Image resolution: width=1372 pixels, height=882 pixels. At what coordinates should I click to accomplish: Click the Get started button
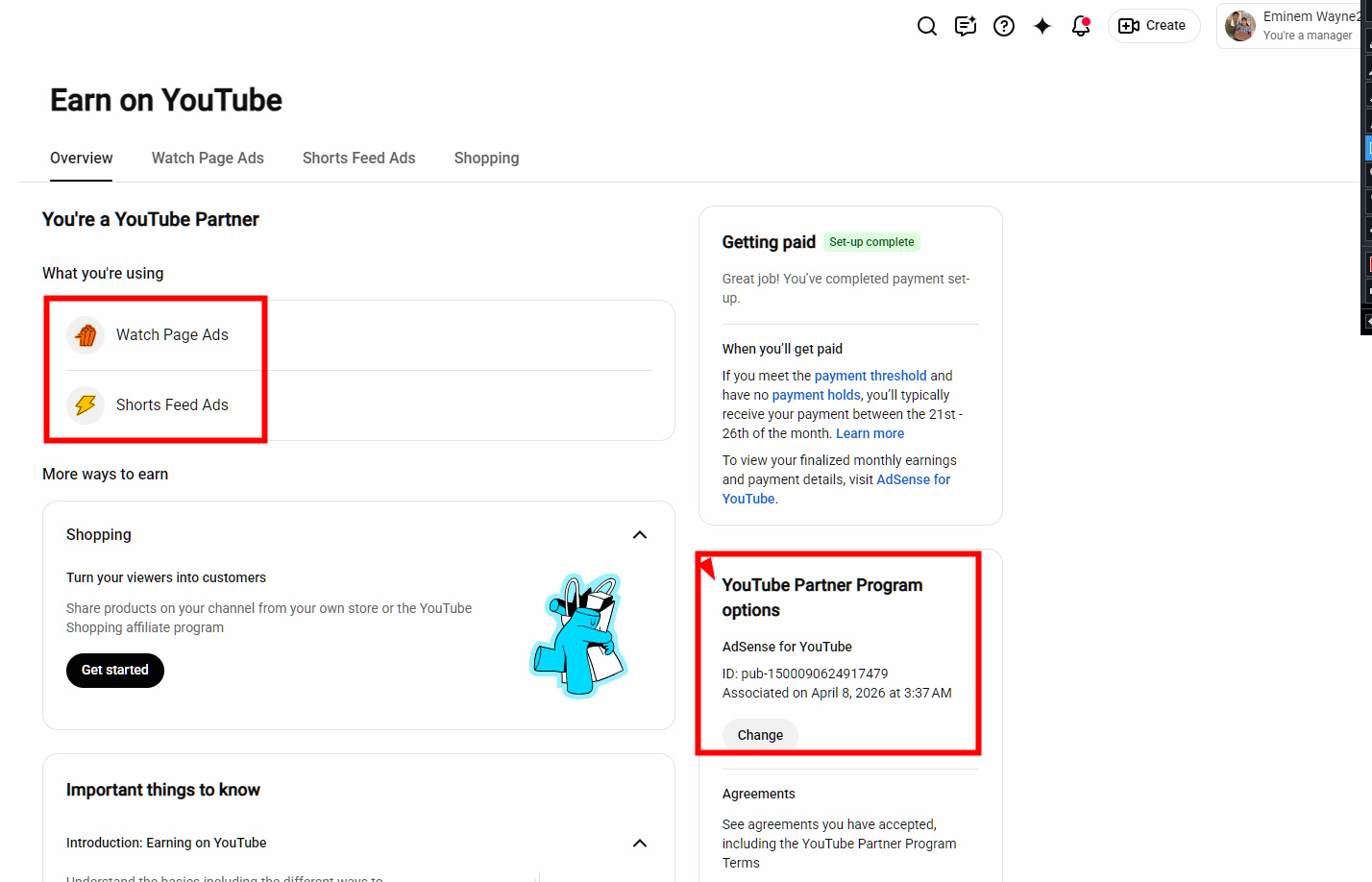[115, 671]
